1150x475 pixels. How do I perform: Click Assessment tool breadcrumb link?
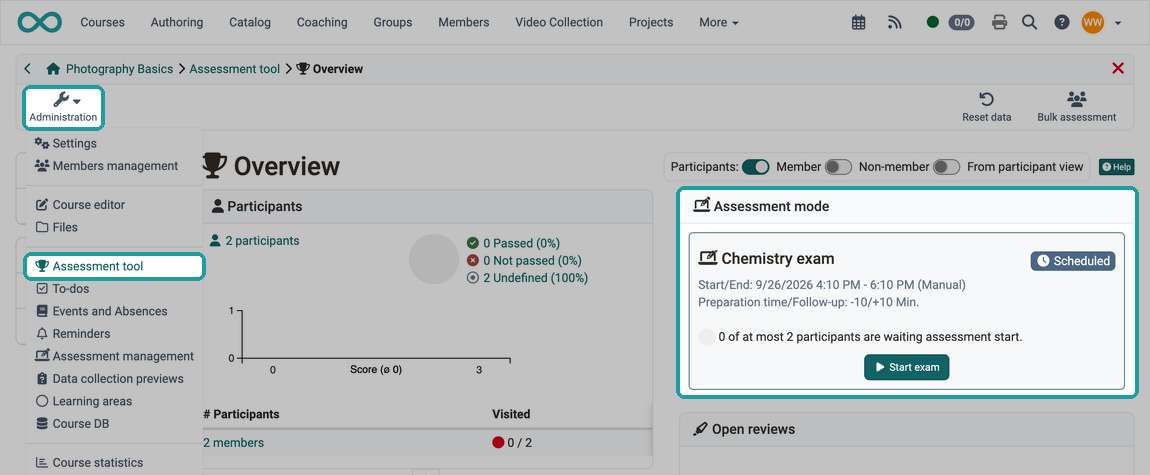pos(235,69)
